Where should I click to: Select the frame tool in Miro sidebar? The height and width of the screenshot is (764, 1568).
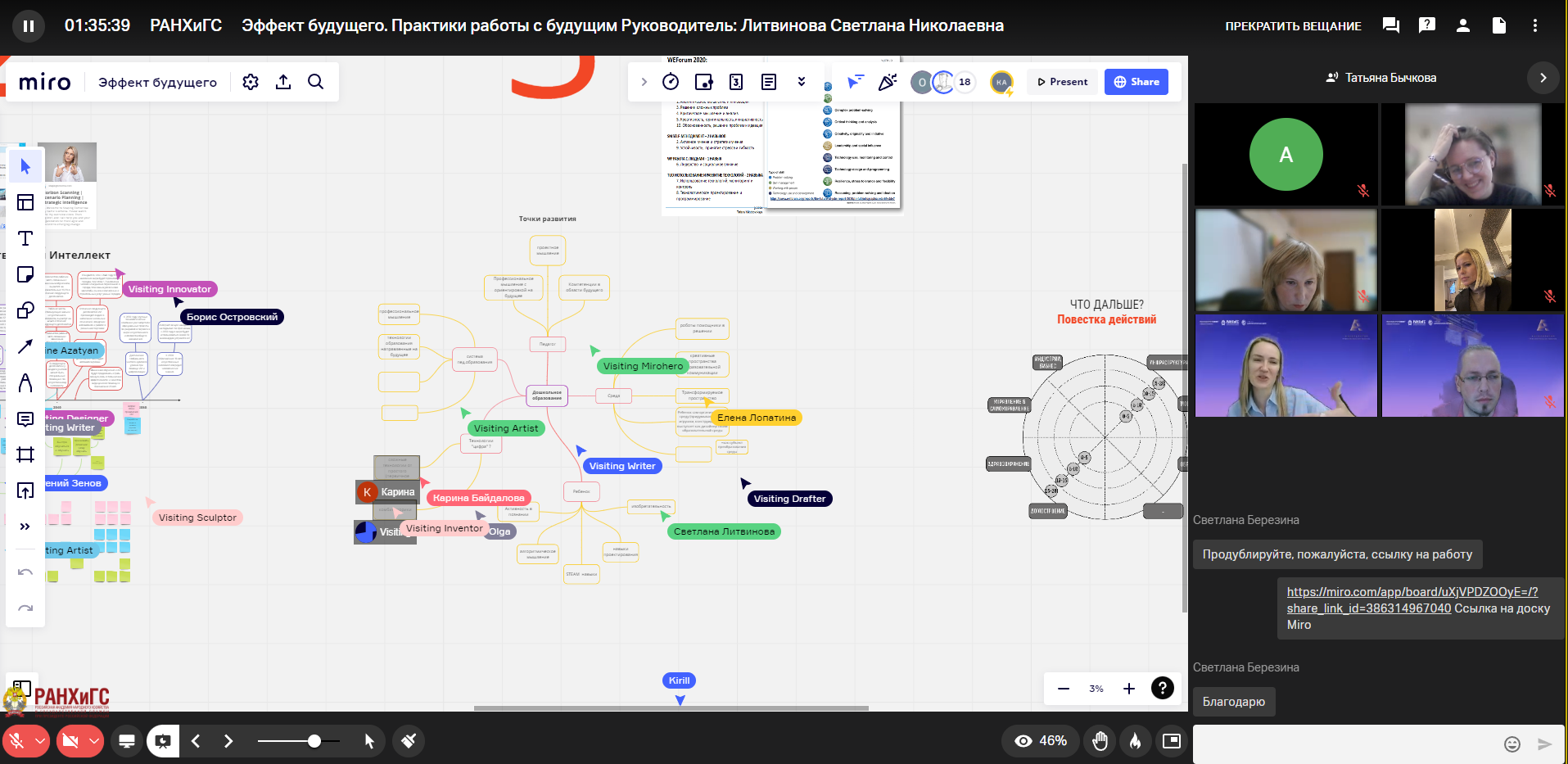point(25,454)
